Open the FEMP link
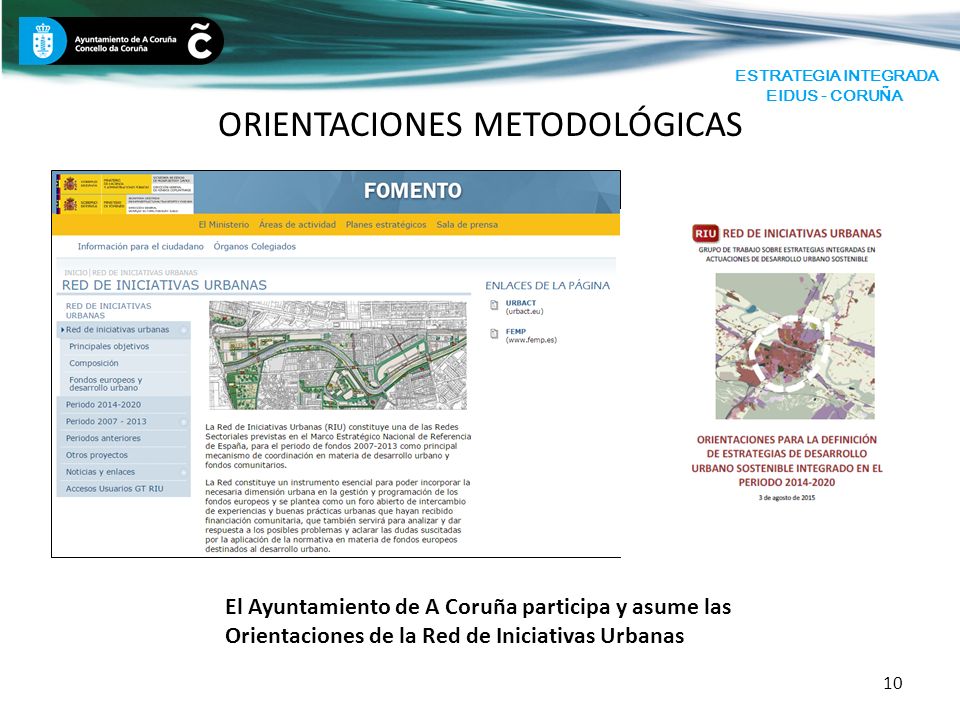The width and height of the screenshot is (960, 720). pos(516,331)
